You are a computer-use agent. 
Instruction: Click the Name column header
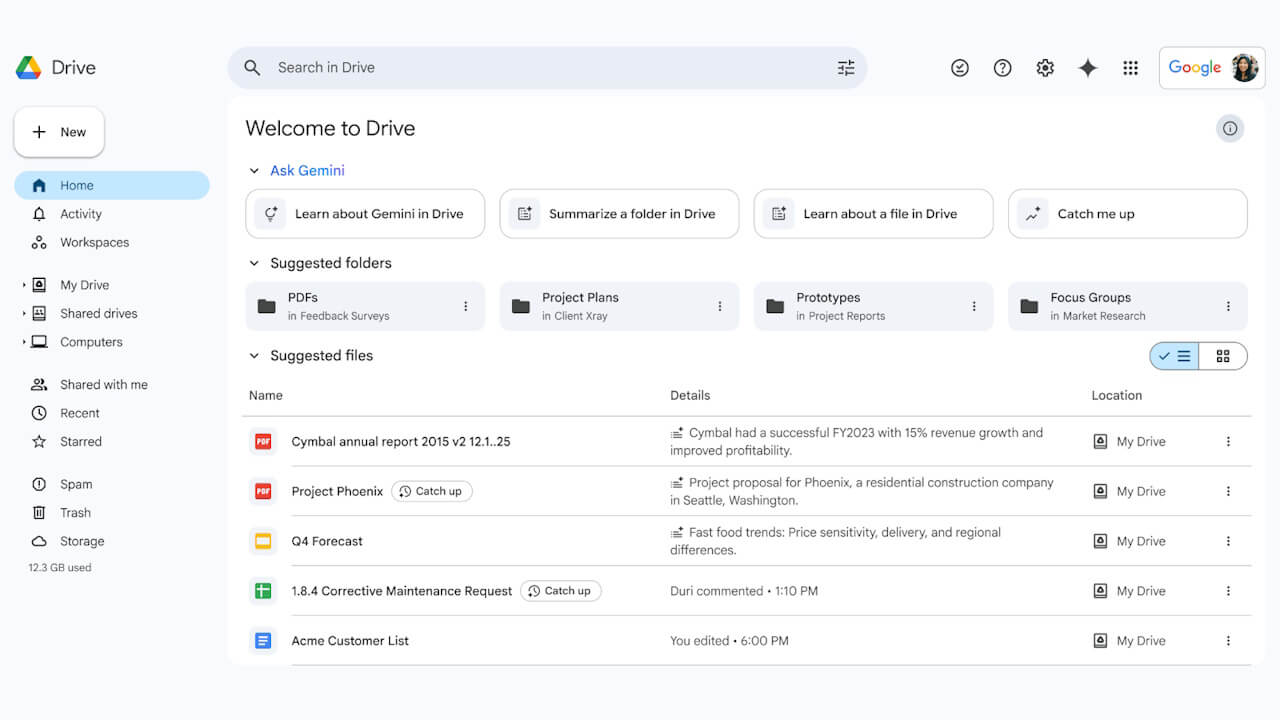click(266, 395)
